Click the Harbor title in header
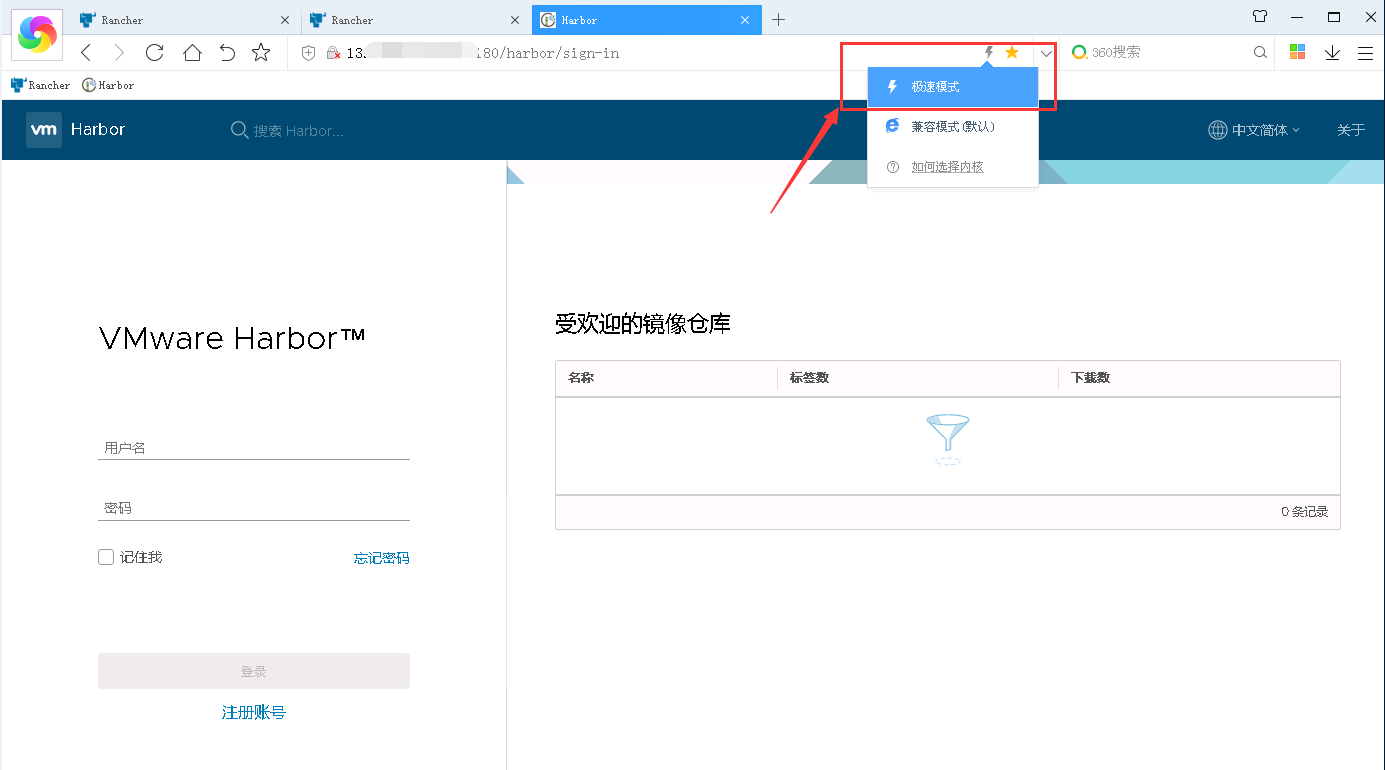 click(98, 130)
